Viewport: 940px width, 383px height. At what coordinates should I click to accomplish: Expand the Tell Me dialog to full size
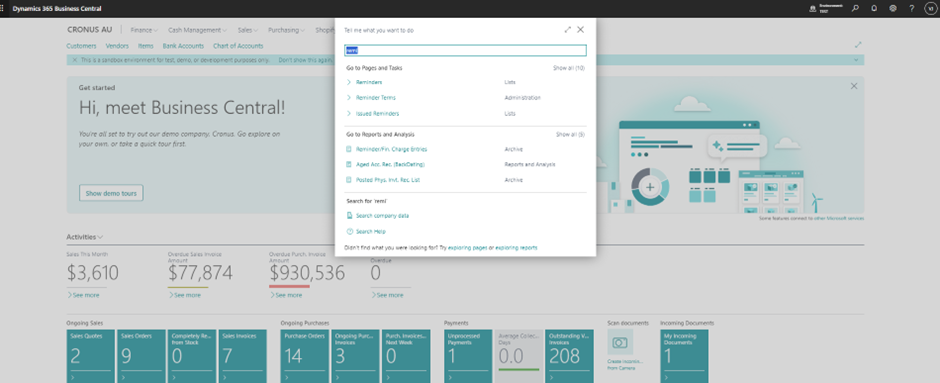pos(568,29)
